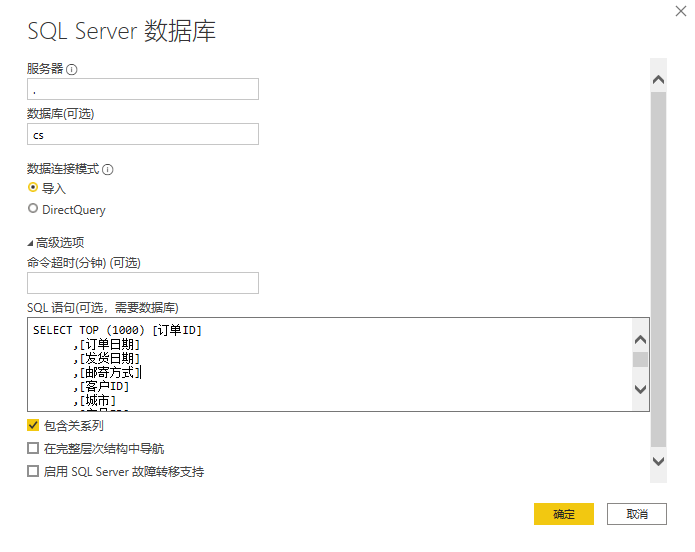Select the 导入 radio button
Viewport: 695px width, 552px height.
click(33, 188)
